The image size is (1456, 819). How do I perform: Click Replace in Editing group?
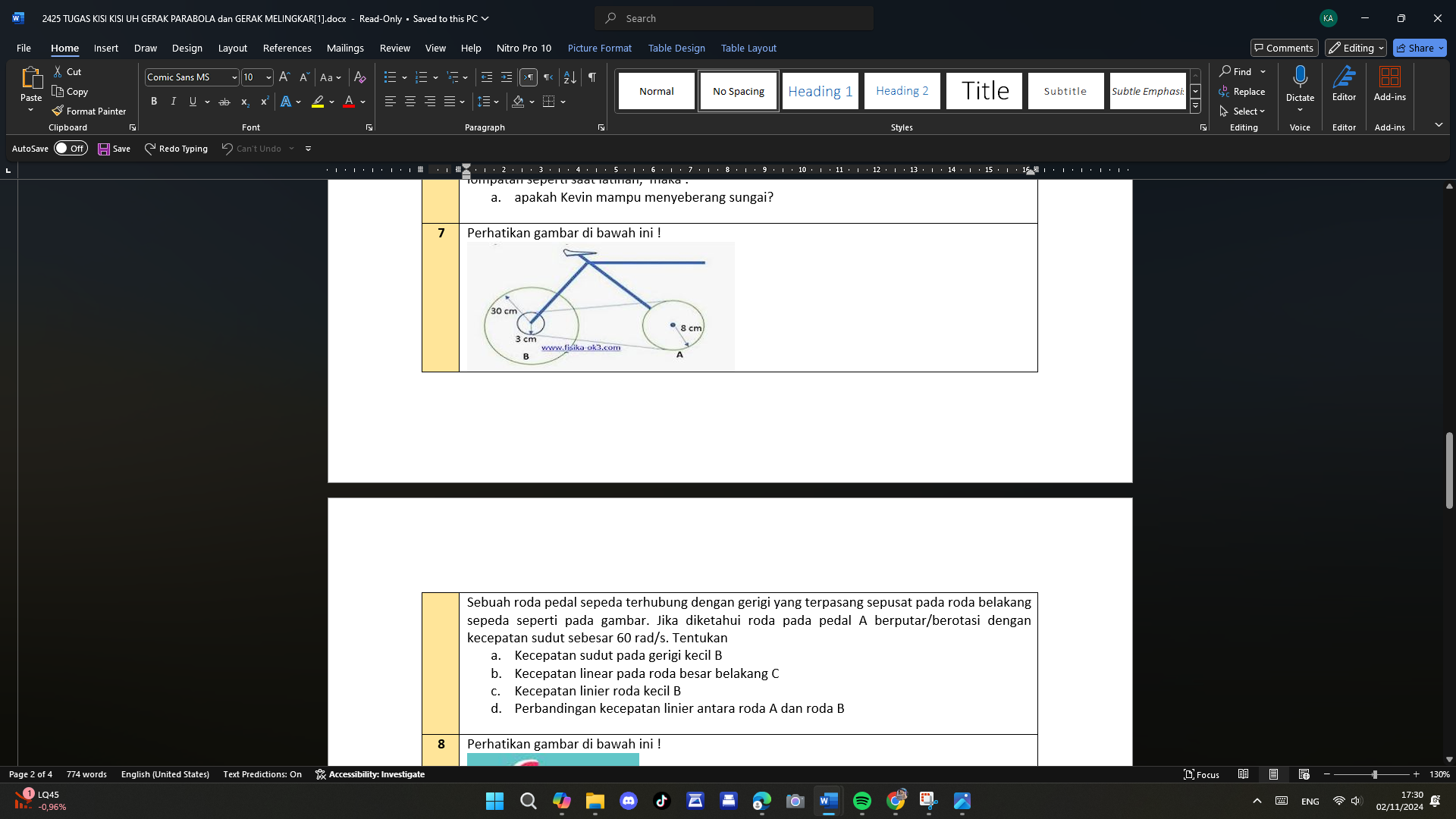pos(1242,91)
